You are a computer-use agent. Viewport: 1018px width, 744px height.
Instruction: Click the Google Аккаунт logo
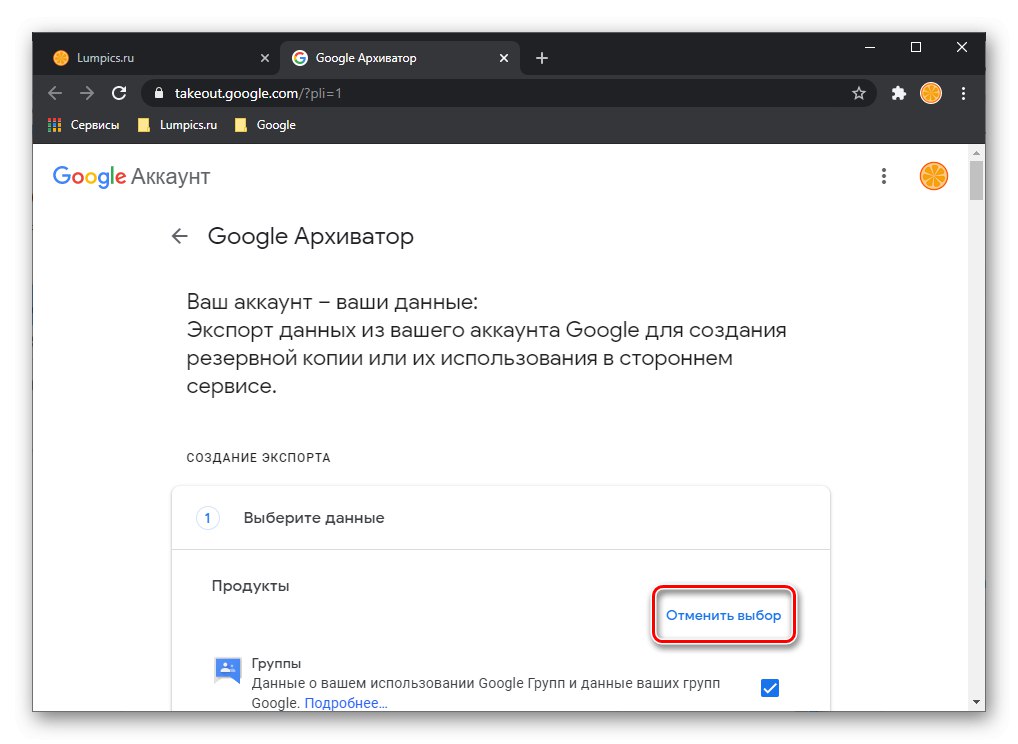[131, 176]
